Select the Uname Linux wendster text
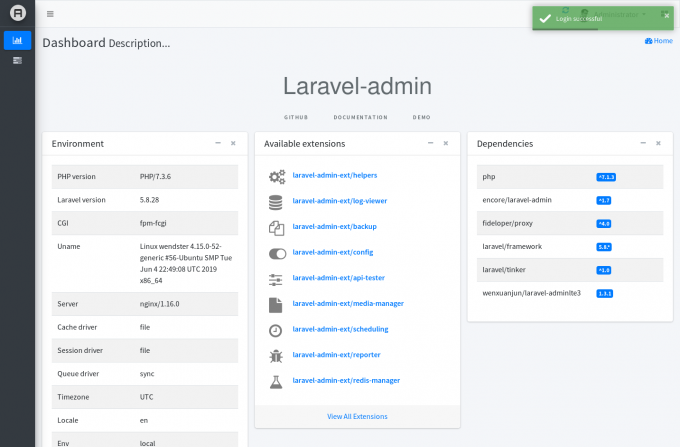680x447 pixels. click(x=186, y=263)
